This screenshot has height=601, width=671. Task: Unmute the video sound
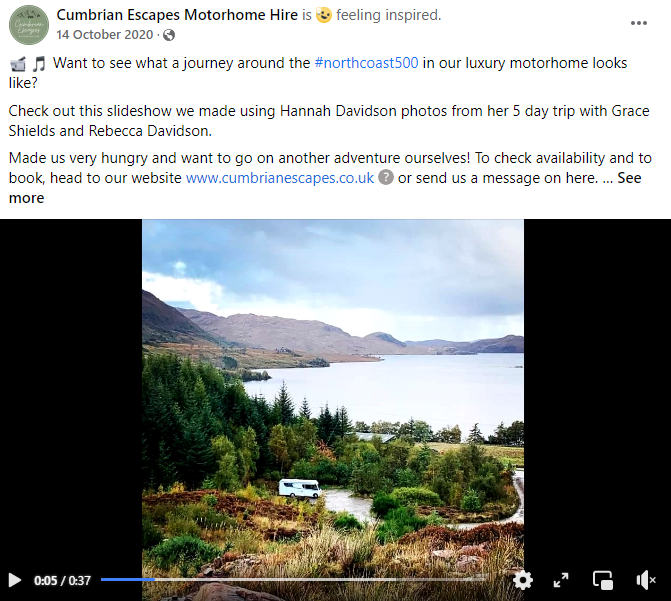pyautogui.click(x=646, y=580)
